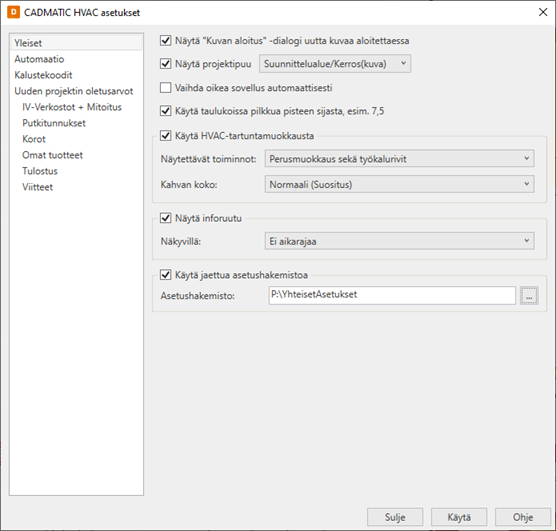
Task: Toggle Käytä jaettua asetushakemistoa checkbox
Action: pyautogui.click(x=166, y=275)
